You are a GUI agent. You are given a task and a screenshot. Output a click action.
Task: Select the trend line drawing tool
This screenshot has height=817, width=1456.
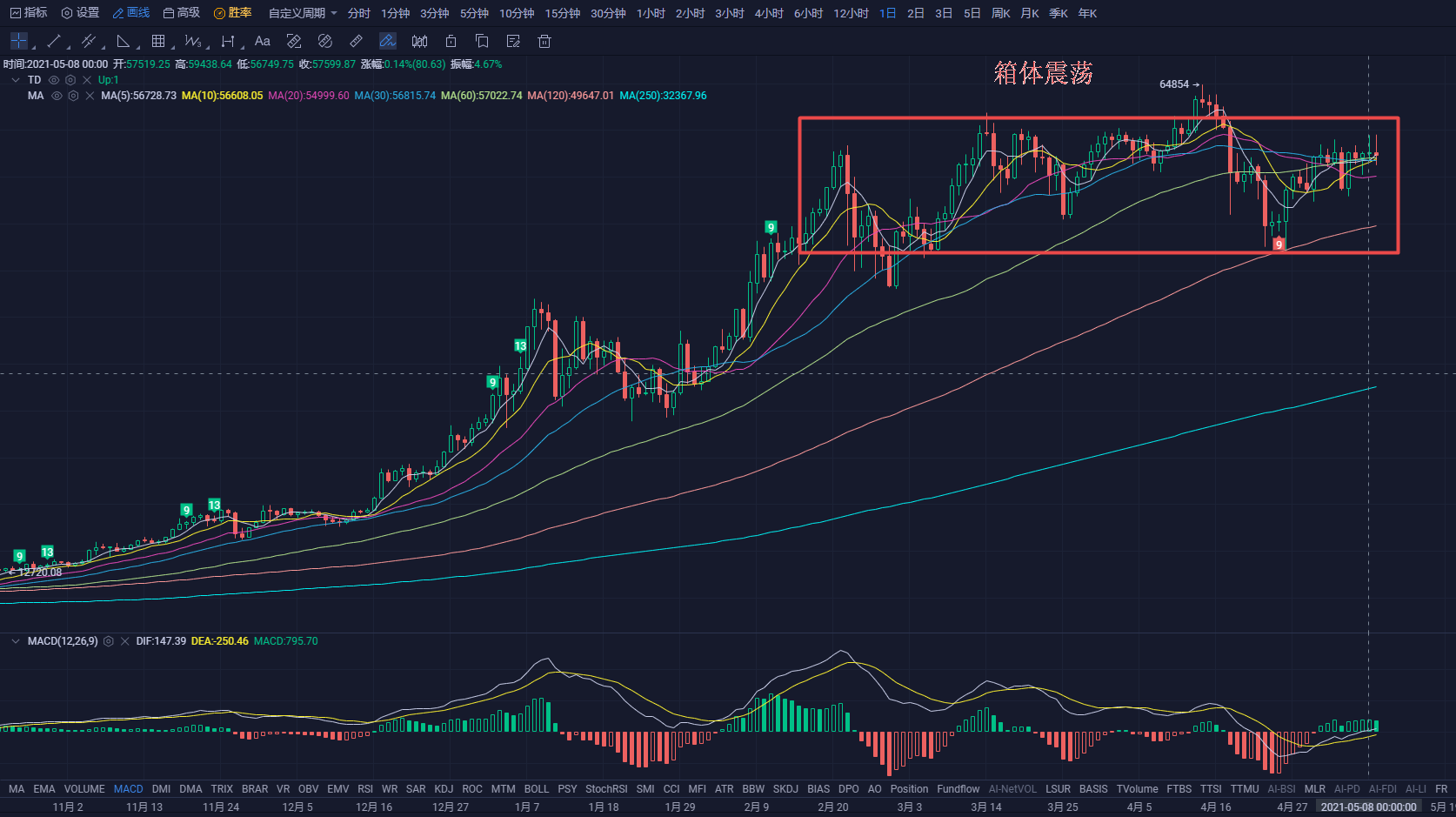click(54, 41)
